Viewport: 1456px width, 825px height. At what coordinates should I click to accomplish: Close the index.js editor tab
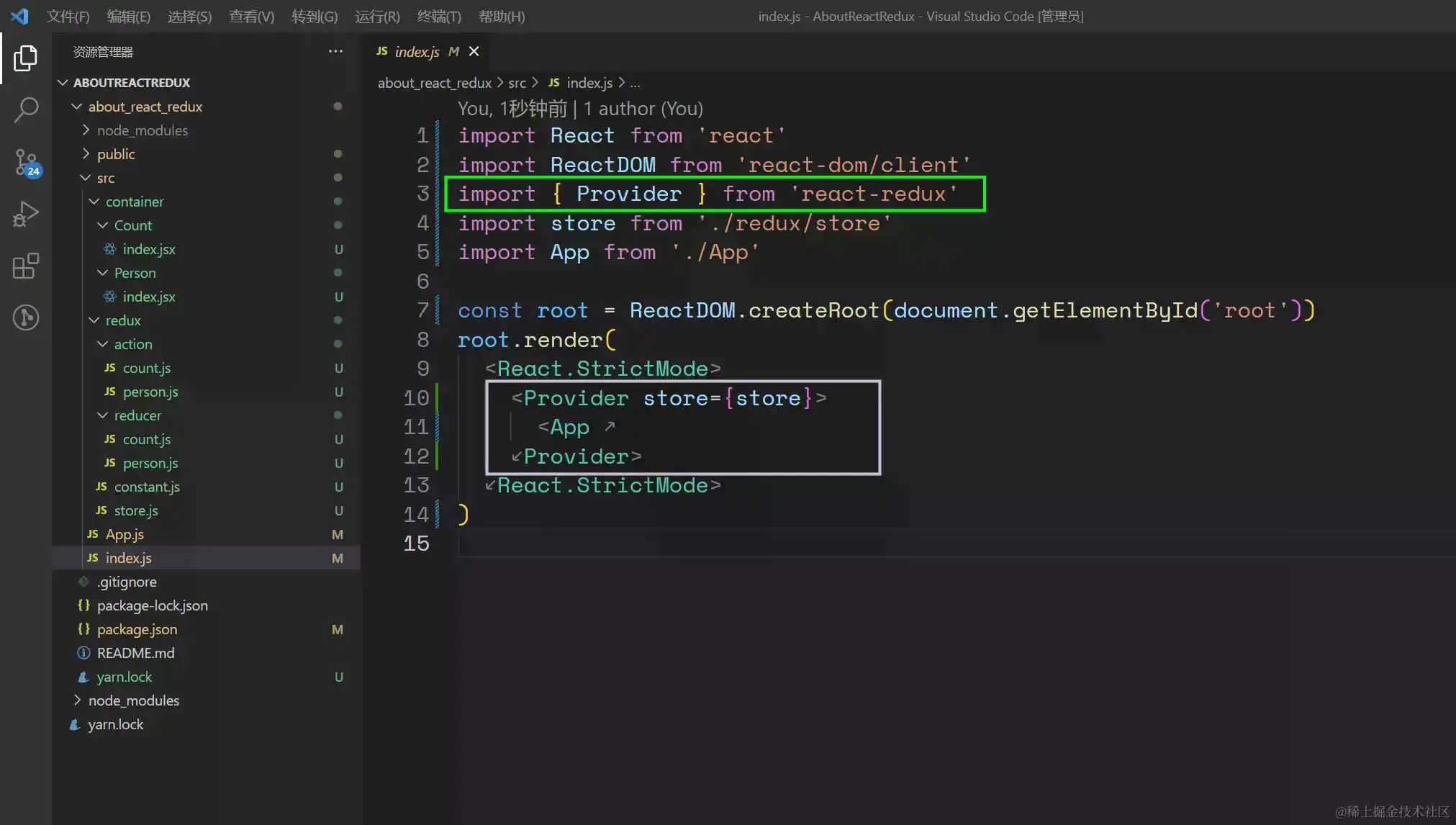[x=474, y=51]
